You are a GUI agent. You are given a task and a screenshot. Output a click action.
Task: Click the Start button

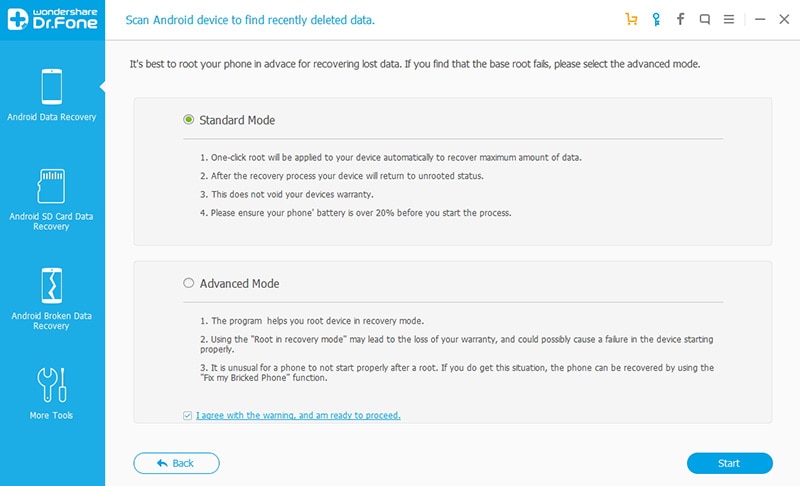tap(729, 463)
